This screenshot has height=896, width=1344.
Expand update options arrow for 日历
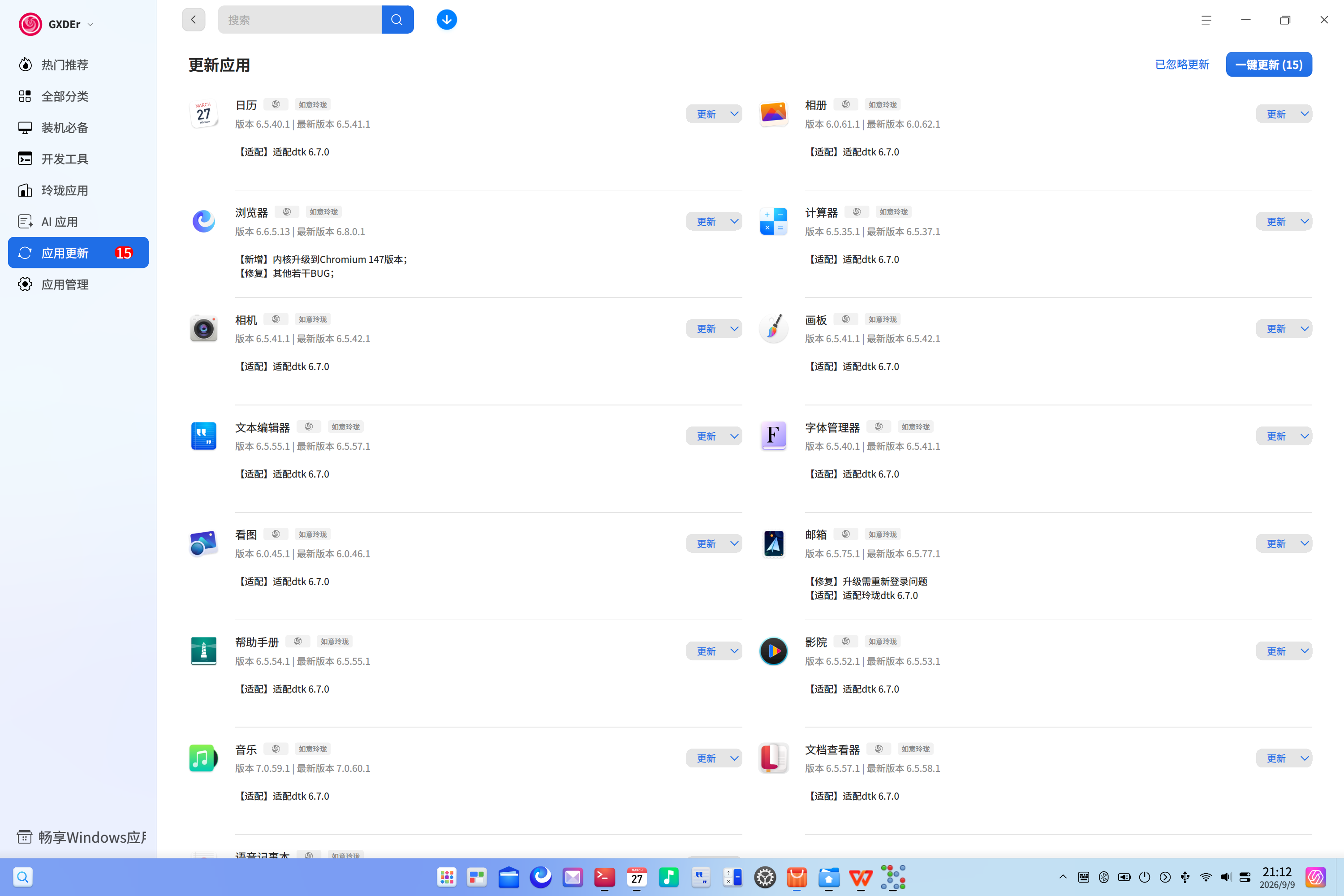734,114
